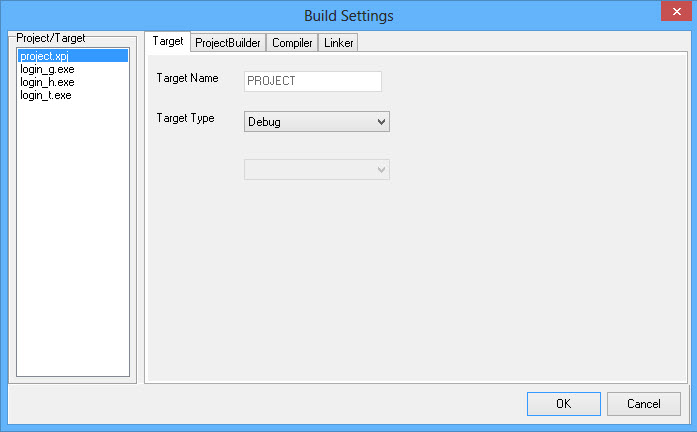Click the Target Type label
This screenshot has height=432, width=697.
pyautogui.click(x=185, y=118)
